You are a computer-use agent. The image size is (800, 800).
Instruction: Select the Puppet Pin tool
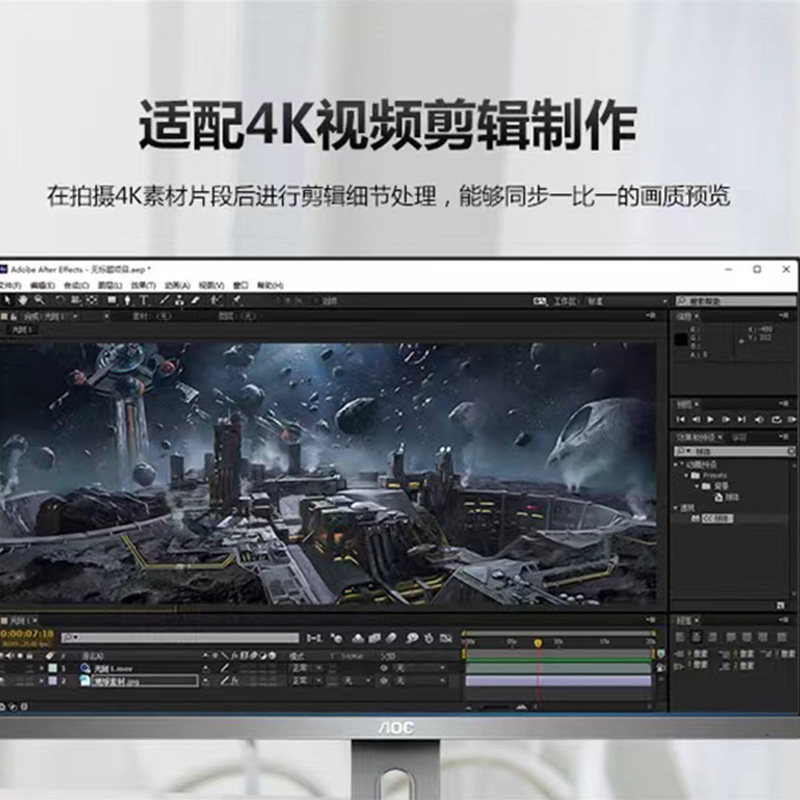coord(237,301)
